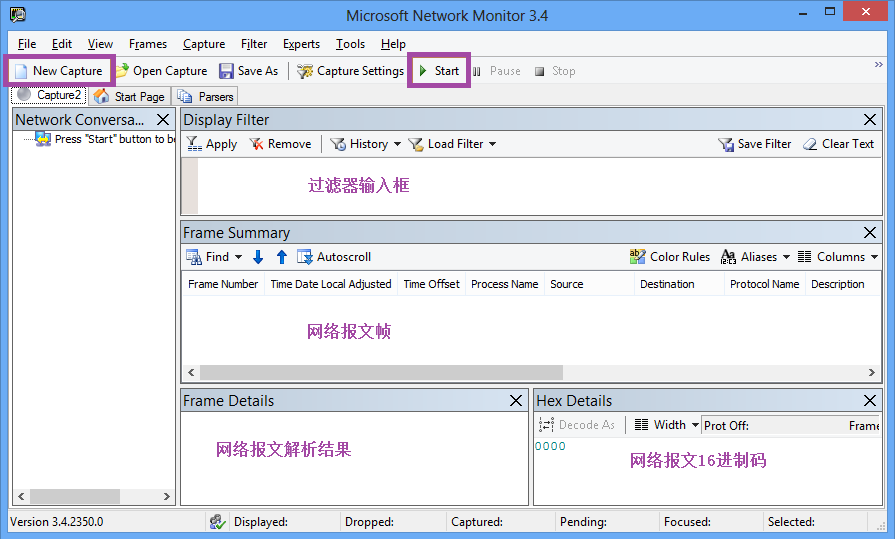The width and height of the screenshot is (895, 539).
Task: Click Network Conversations scroll left arrow
Action: (21, 496)
